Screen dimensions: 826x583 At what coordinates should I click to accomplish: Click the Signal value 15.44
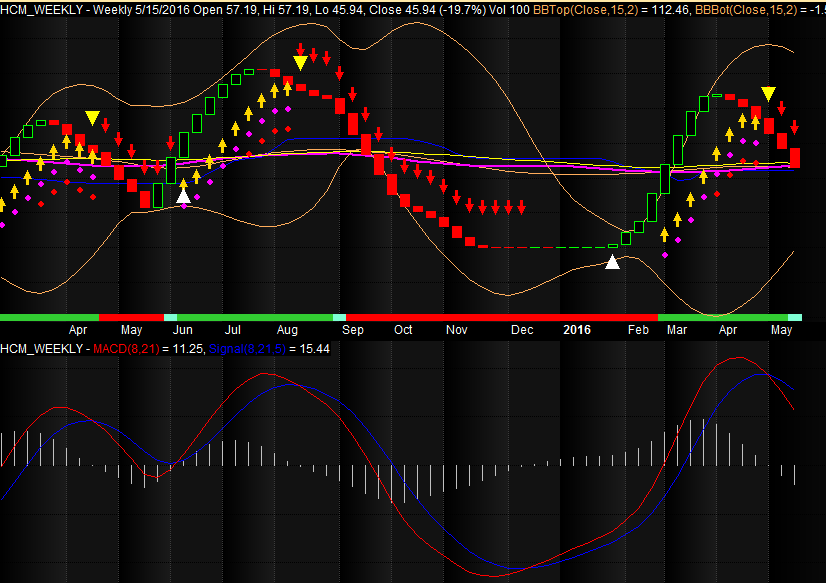click(x=314, y=349)
